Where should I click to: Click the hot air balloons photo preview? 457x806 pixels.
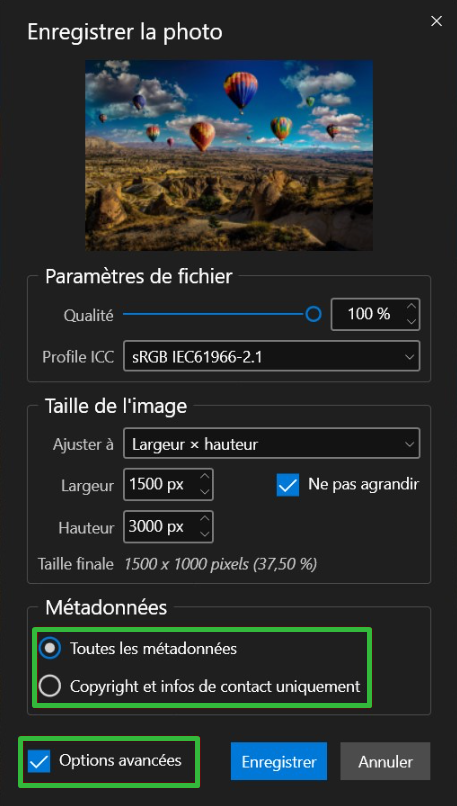click(x=229, y=155)
